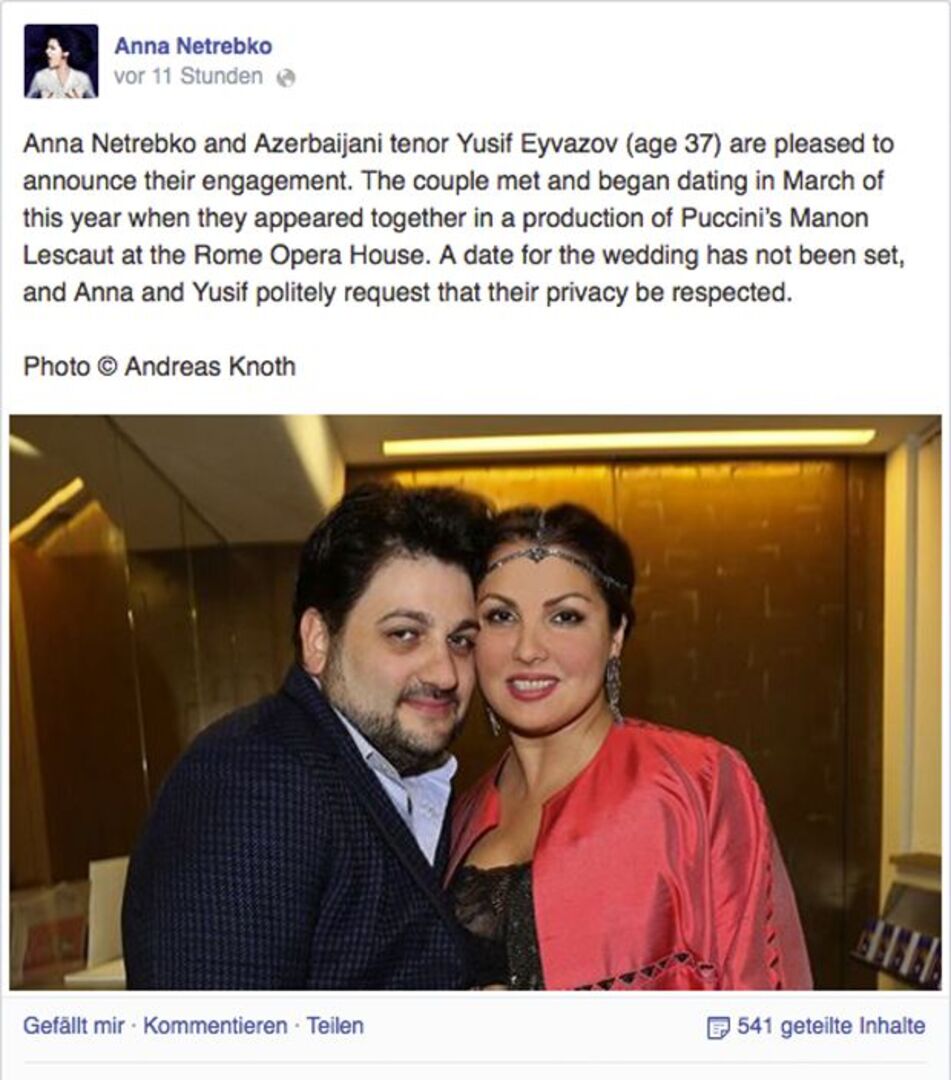
Task: Click the shared-contents note icon
Action: click(718, 1028)
